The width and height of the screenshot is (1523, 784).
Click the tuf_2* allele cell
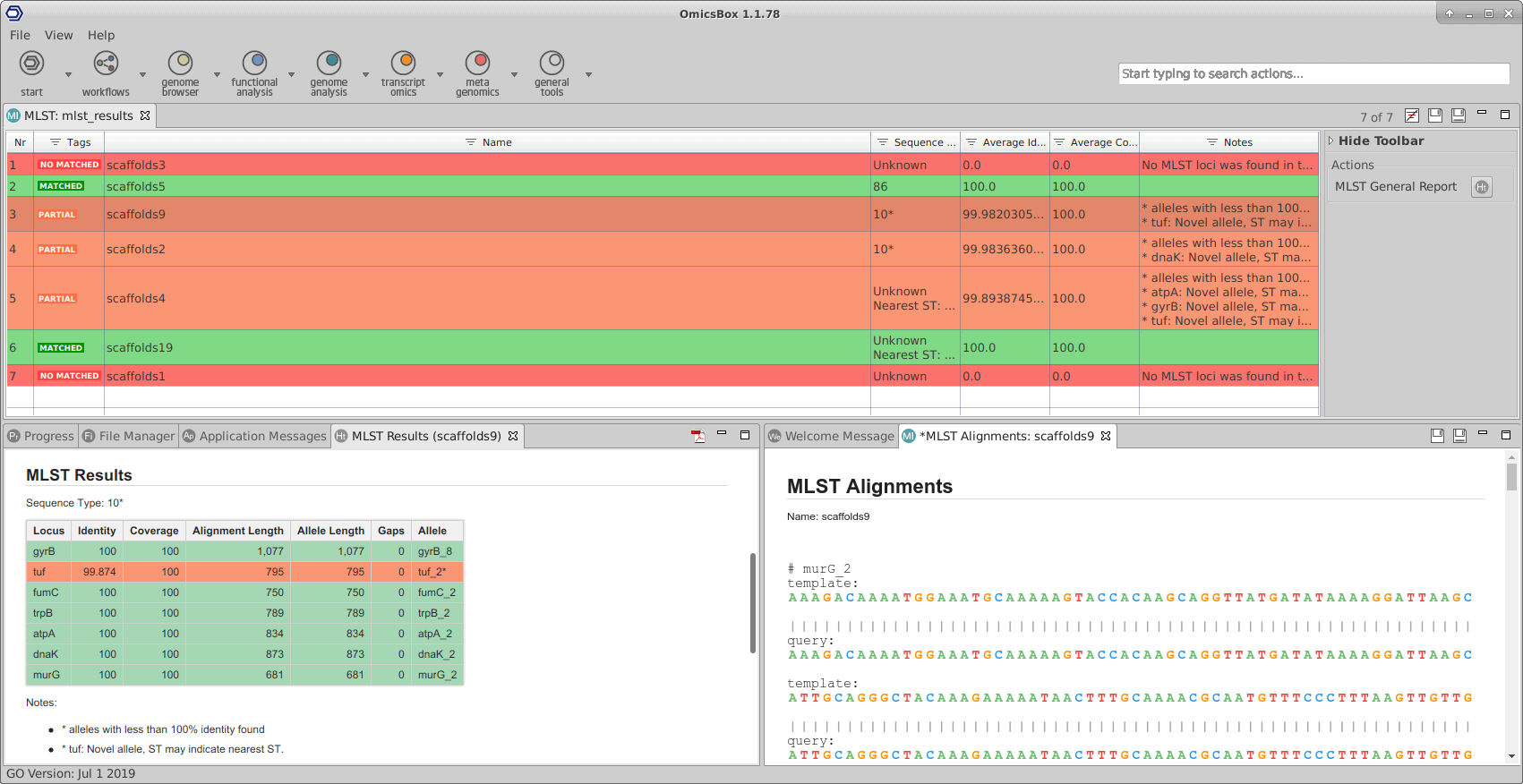click(x=437, y=572)
